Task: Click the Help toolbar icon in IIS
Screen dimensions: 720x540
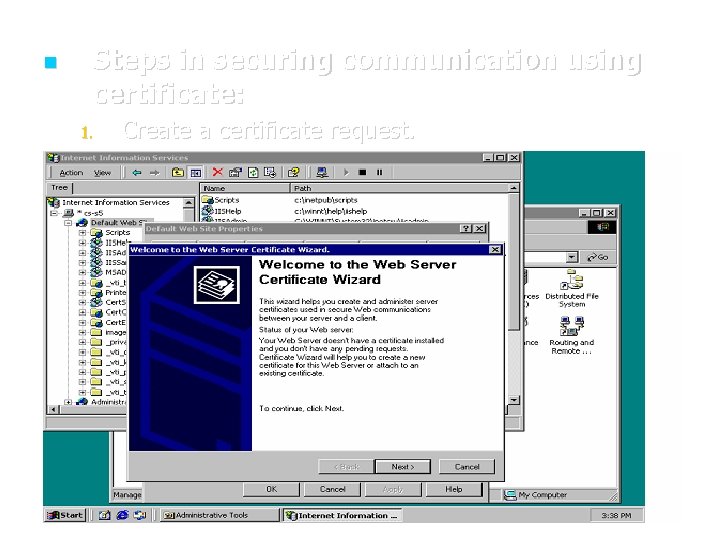Action: [293, 173]
